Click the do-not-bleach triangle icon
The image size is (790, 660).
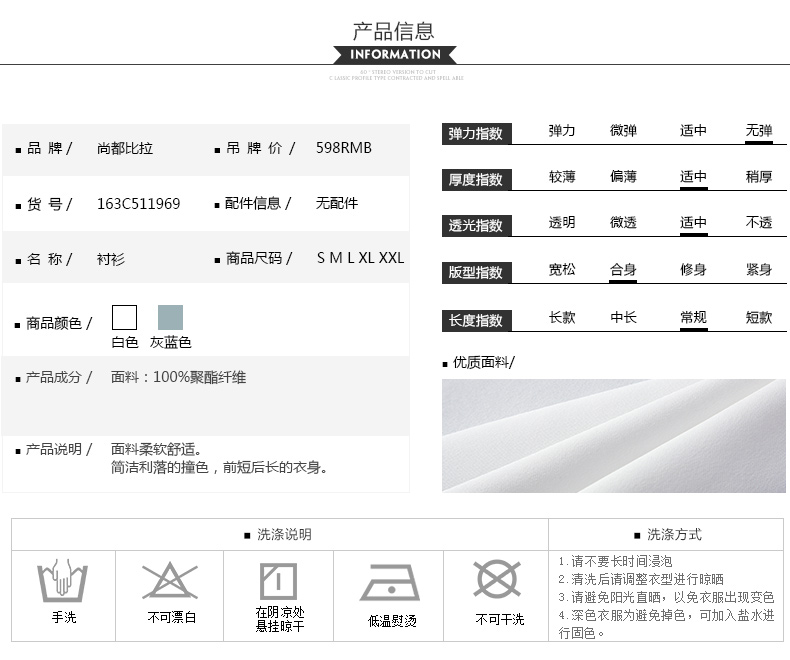170,580
